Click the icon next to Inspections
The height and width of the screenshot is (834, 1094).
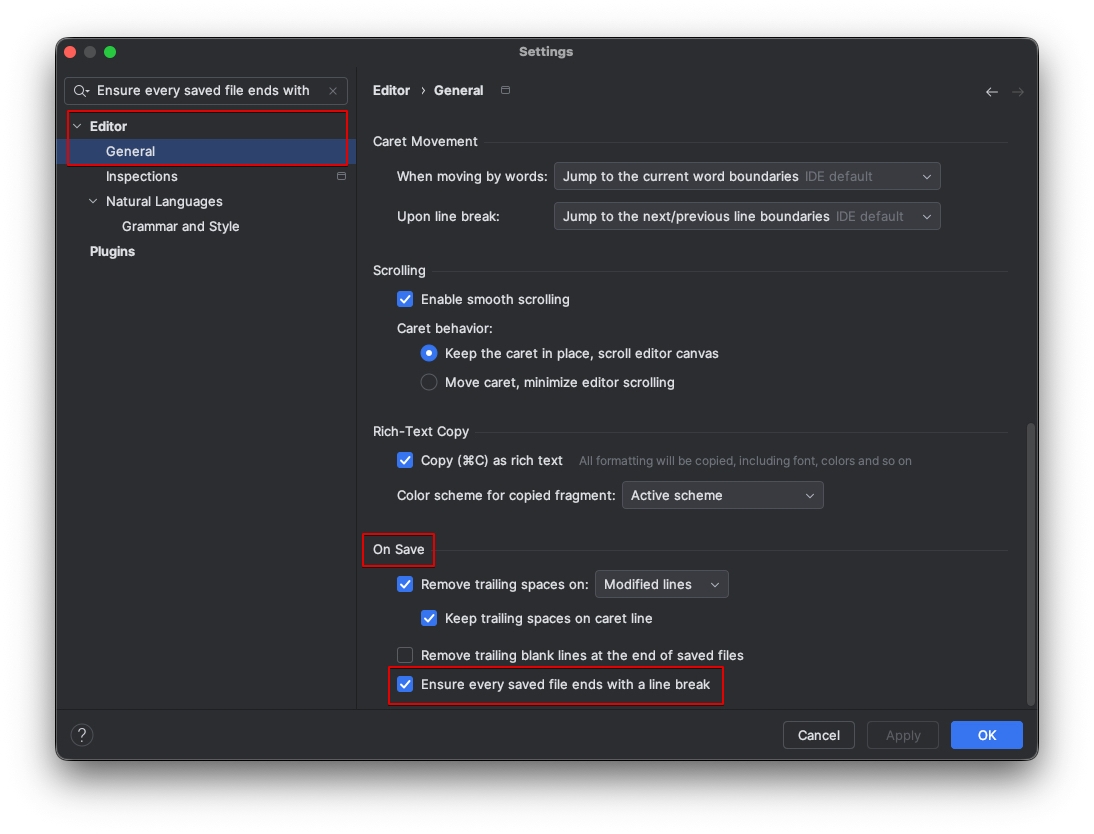point(341,177)
